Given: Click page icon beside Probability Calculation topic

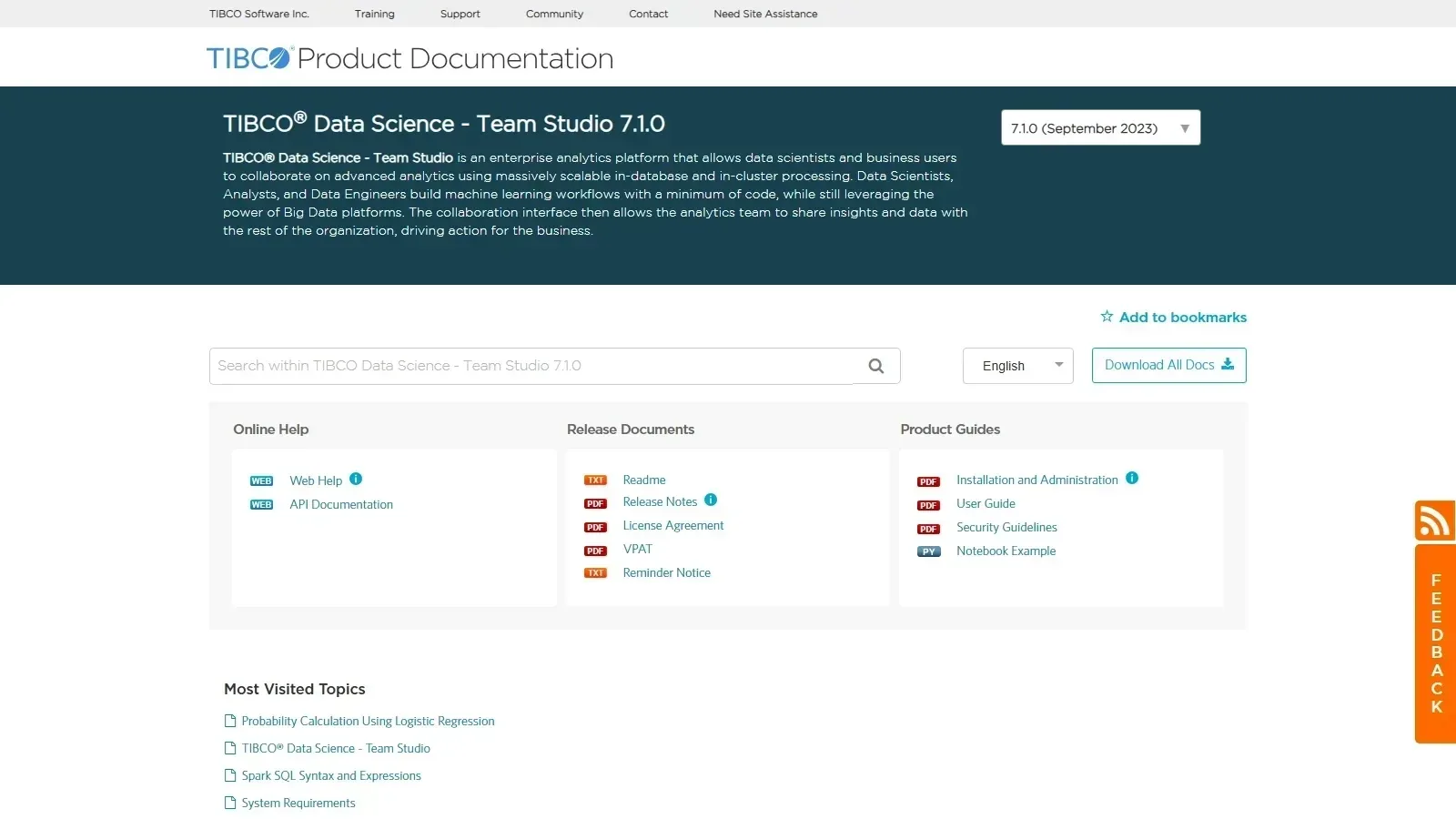Looking at the screenshot, I should pyautogui.click(x=230, y=721).
